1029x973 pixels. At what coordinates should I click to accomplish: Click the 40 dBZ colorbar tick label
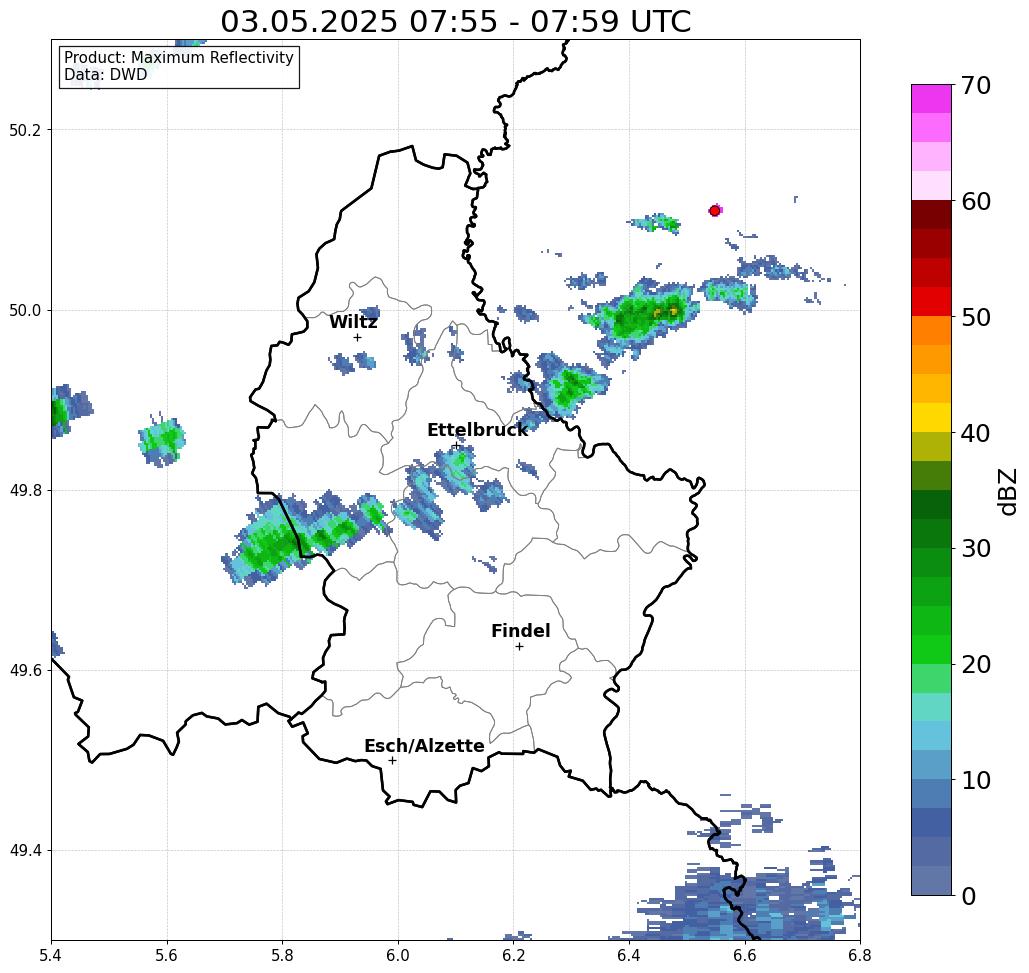click(975, 433)
